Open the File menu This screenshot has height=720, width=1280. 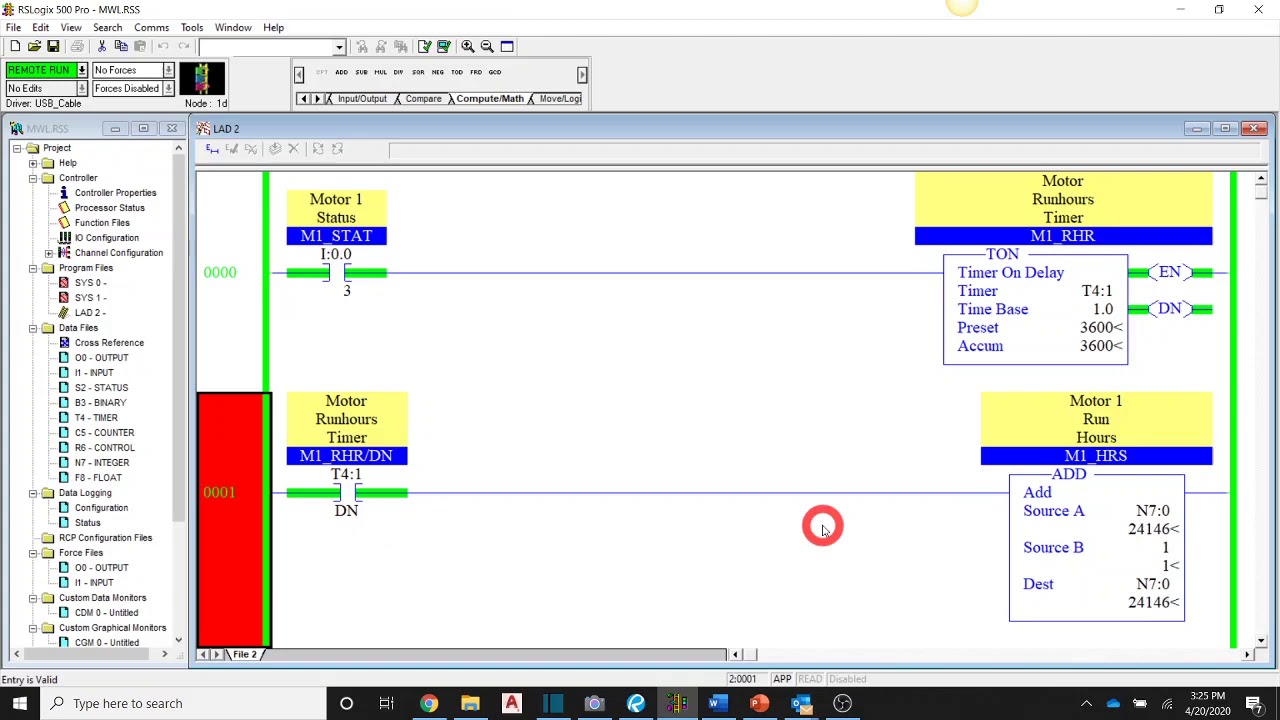click(13, 27)
